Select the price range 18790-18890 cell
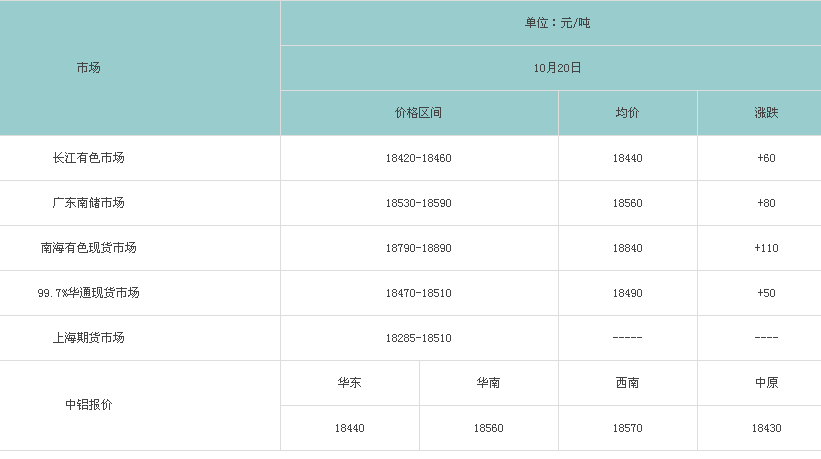Screen dimensions: 821x459 tap(419, 248)
